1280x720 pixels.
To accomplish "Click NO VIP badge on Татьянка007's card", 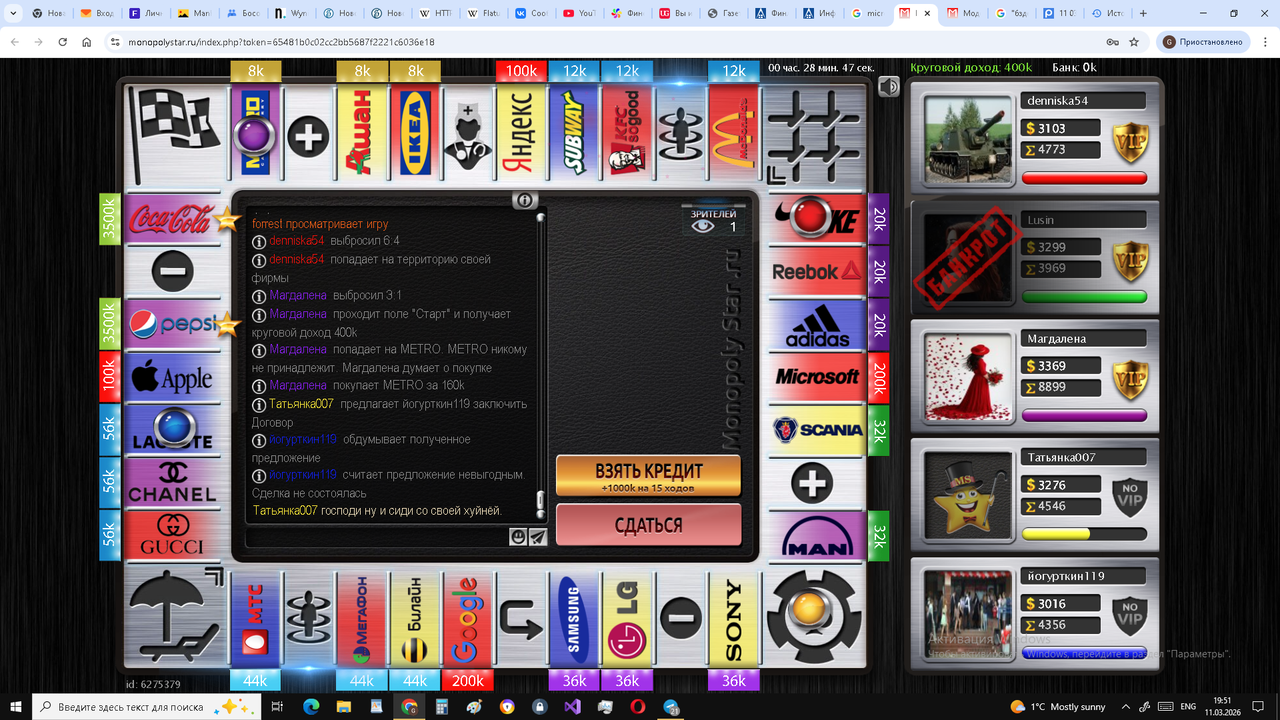I will (1131, 498).
